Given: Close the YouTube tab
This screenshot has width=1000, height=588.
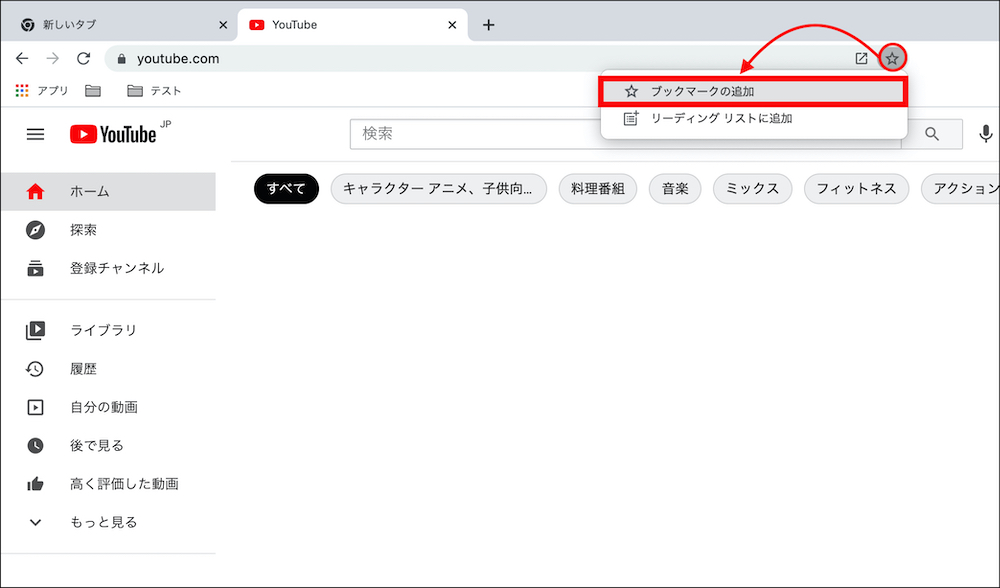Looking at the screenshot, I should click(452, 25).
